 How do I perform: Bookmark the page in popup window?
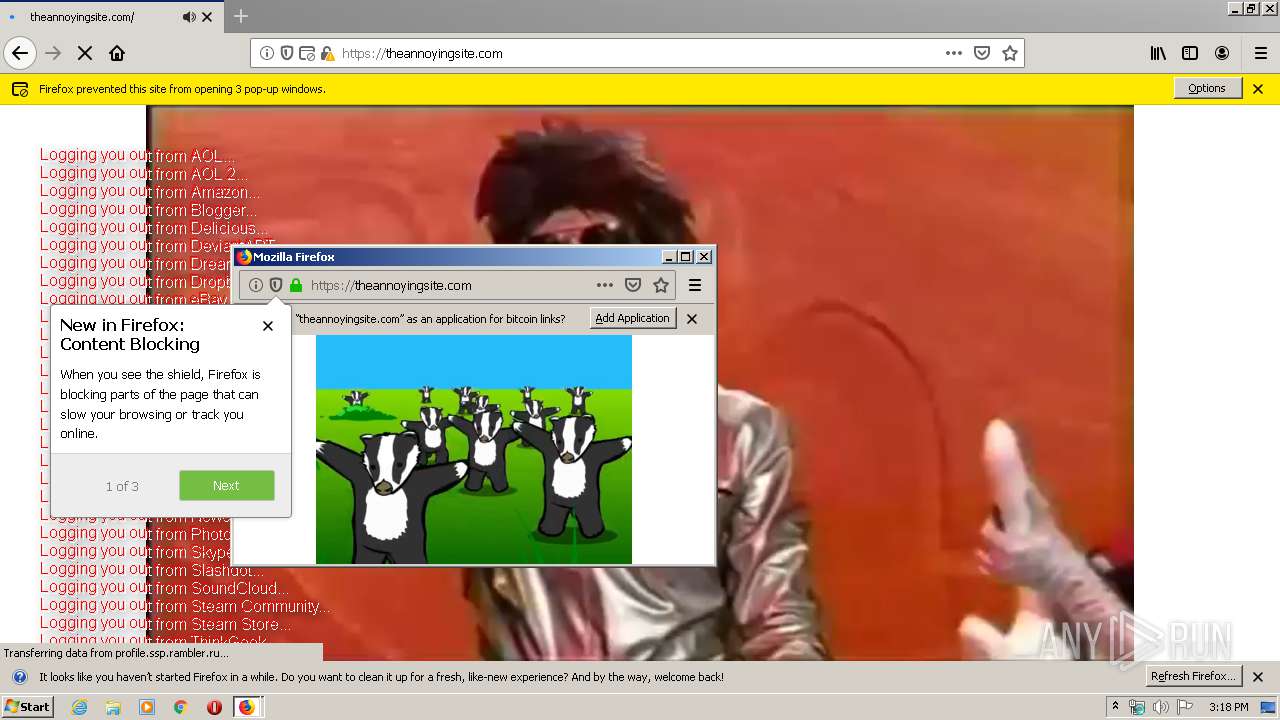661,285
